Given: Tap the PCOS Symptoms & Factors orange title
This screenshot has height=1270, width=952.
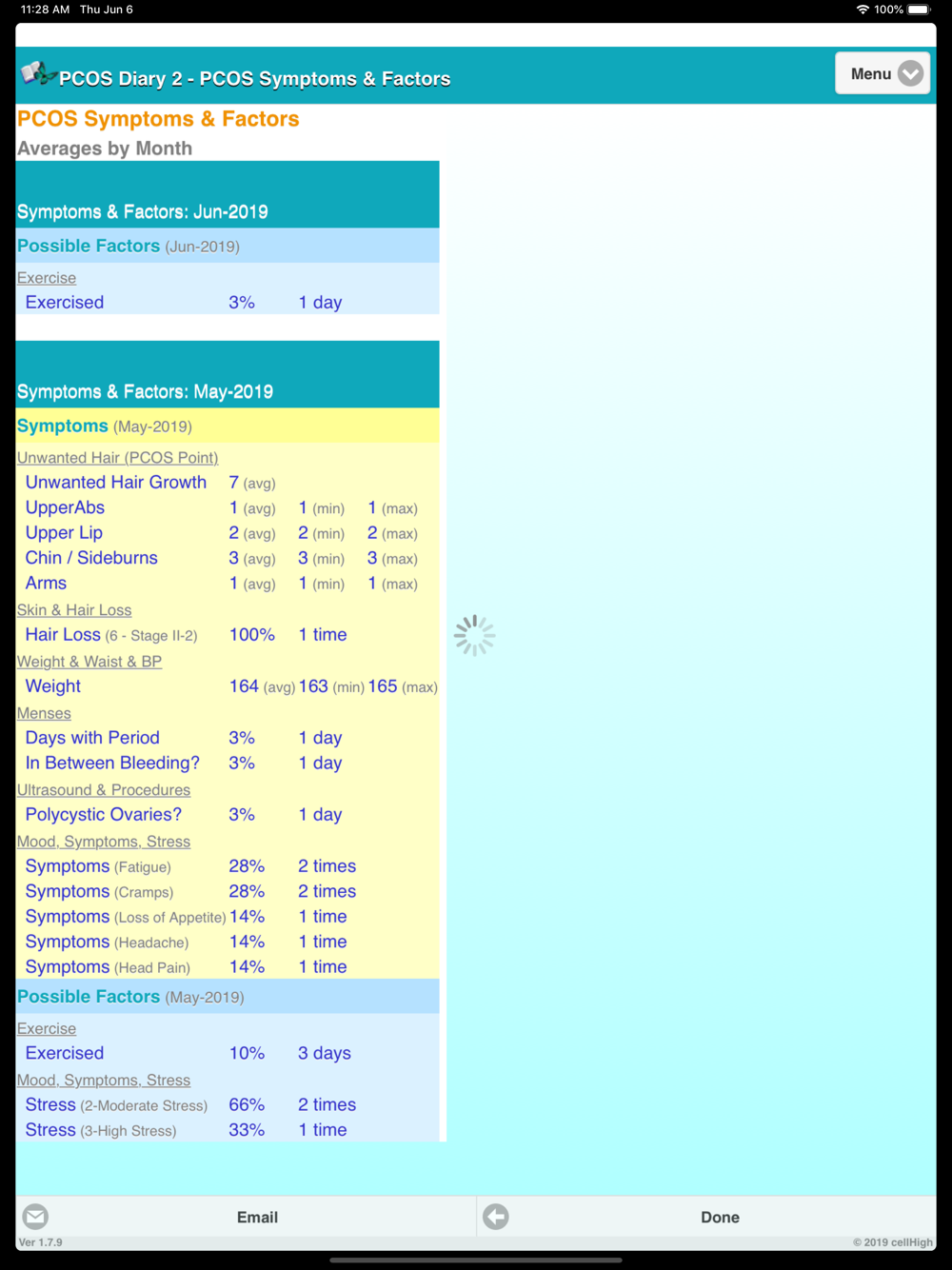Looking at the screenshot, I should click(158, 119).
